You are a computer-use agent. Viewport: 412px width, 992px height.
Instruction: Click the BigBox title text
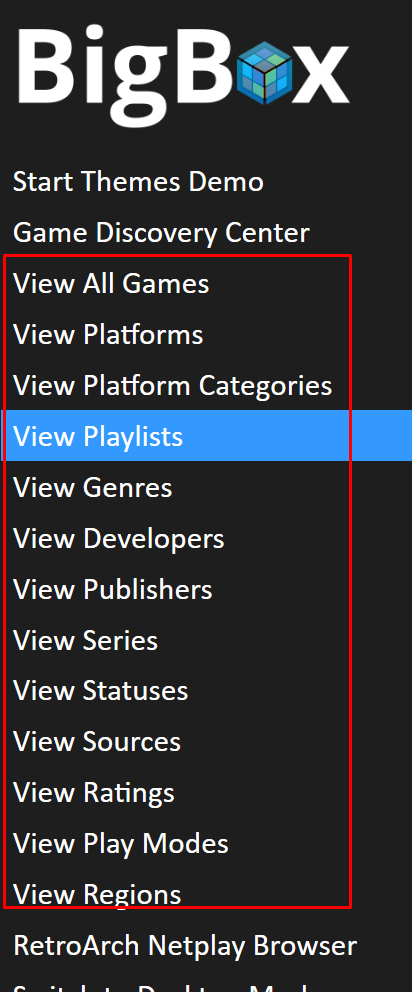point(184,75)
